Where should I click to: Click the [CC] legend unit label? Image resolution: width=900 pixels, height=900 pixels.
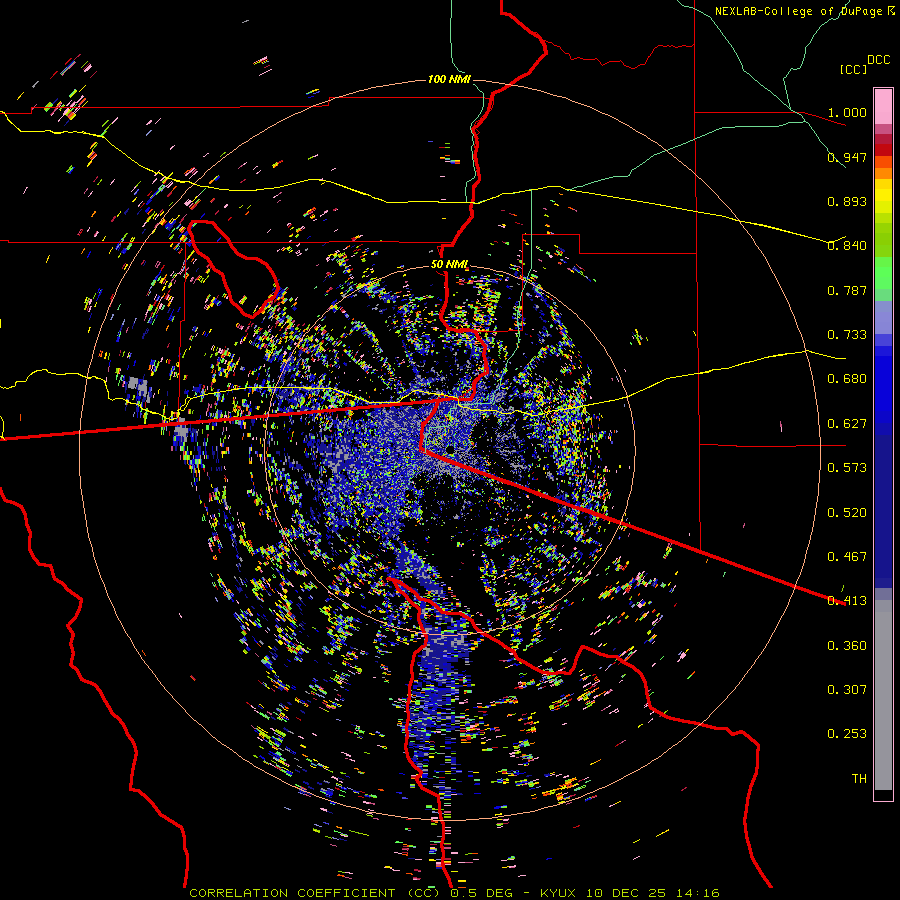point(853,69)
